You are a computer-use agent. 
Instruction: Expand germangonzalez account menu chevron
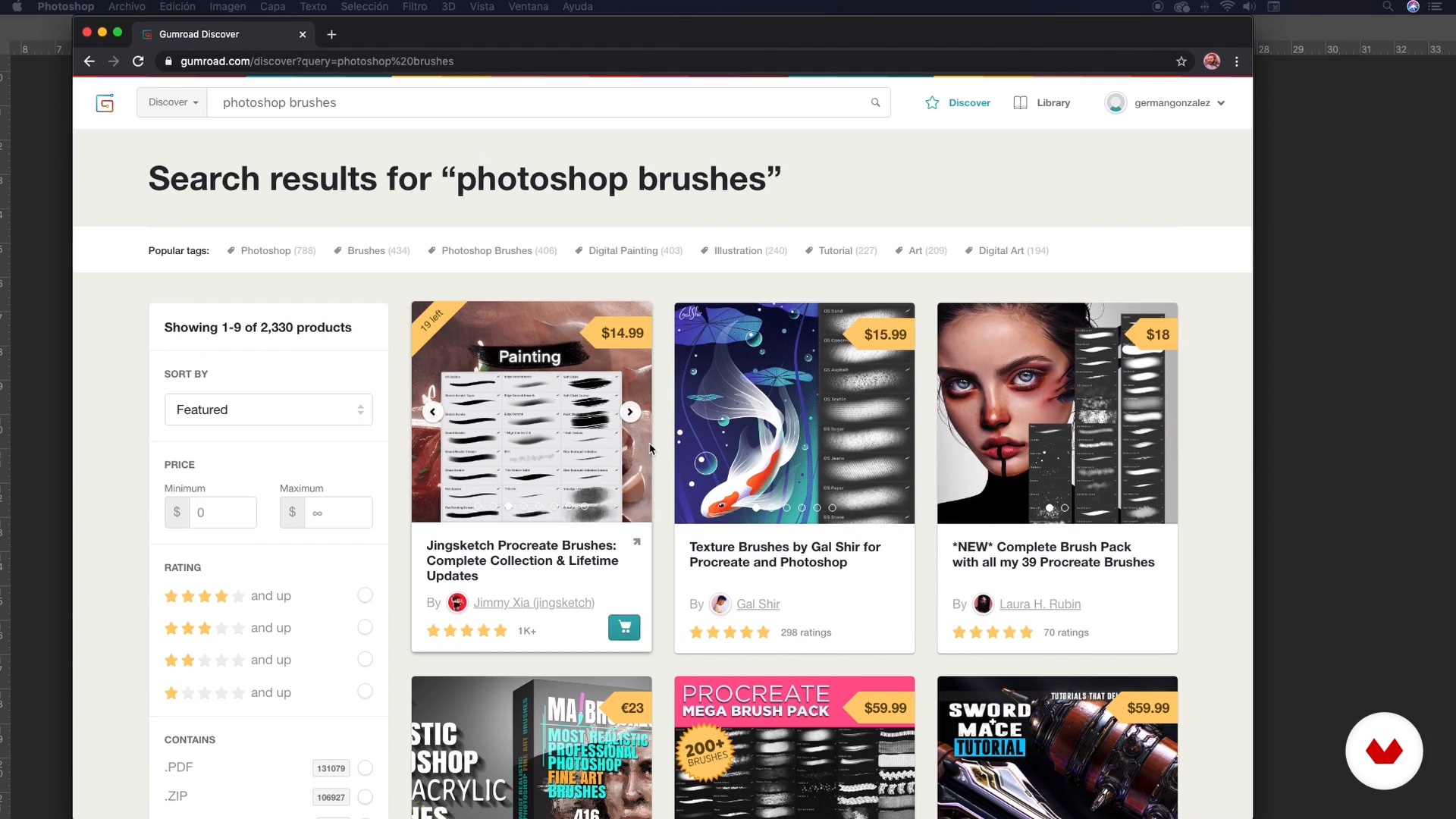[x=1221, y=103]
